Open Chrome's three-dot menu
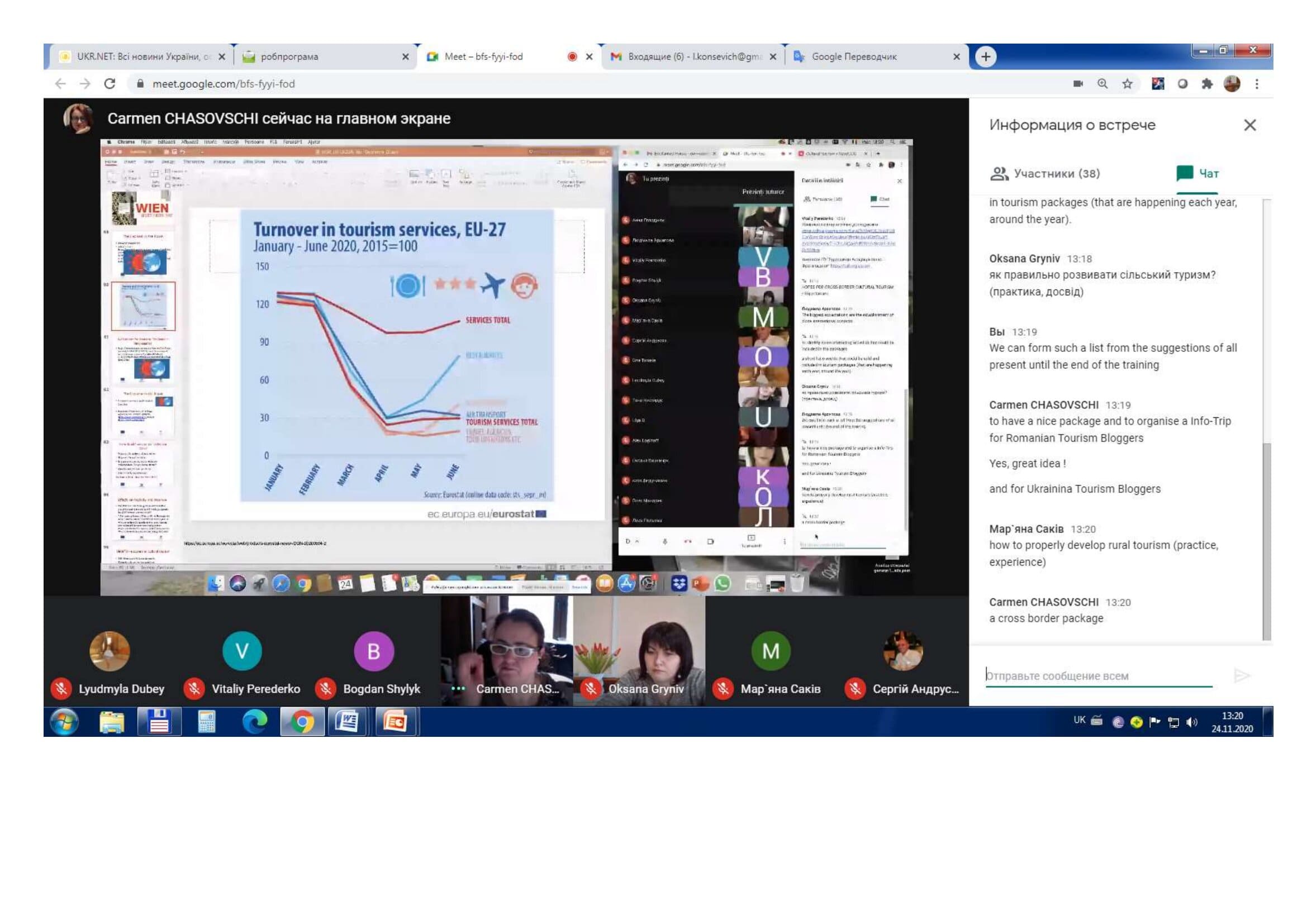This screenshot has width=1307, height=924. [x=1257, y=84]
